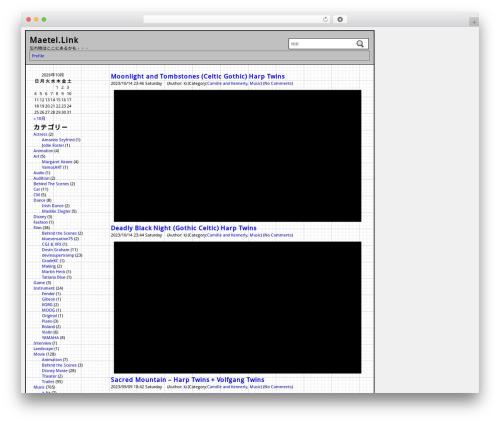Open MOOG subcategory
Image resolution: width=500 pixels, height=423 pixels.
click(x=48, y=310)
